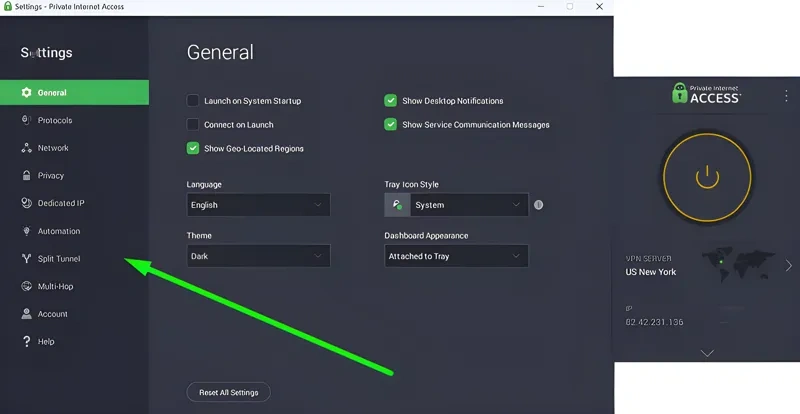
Task: Click the General gear icon in sidebar
Action: [x=27, y=92]
